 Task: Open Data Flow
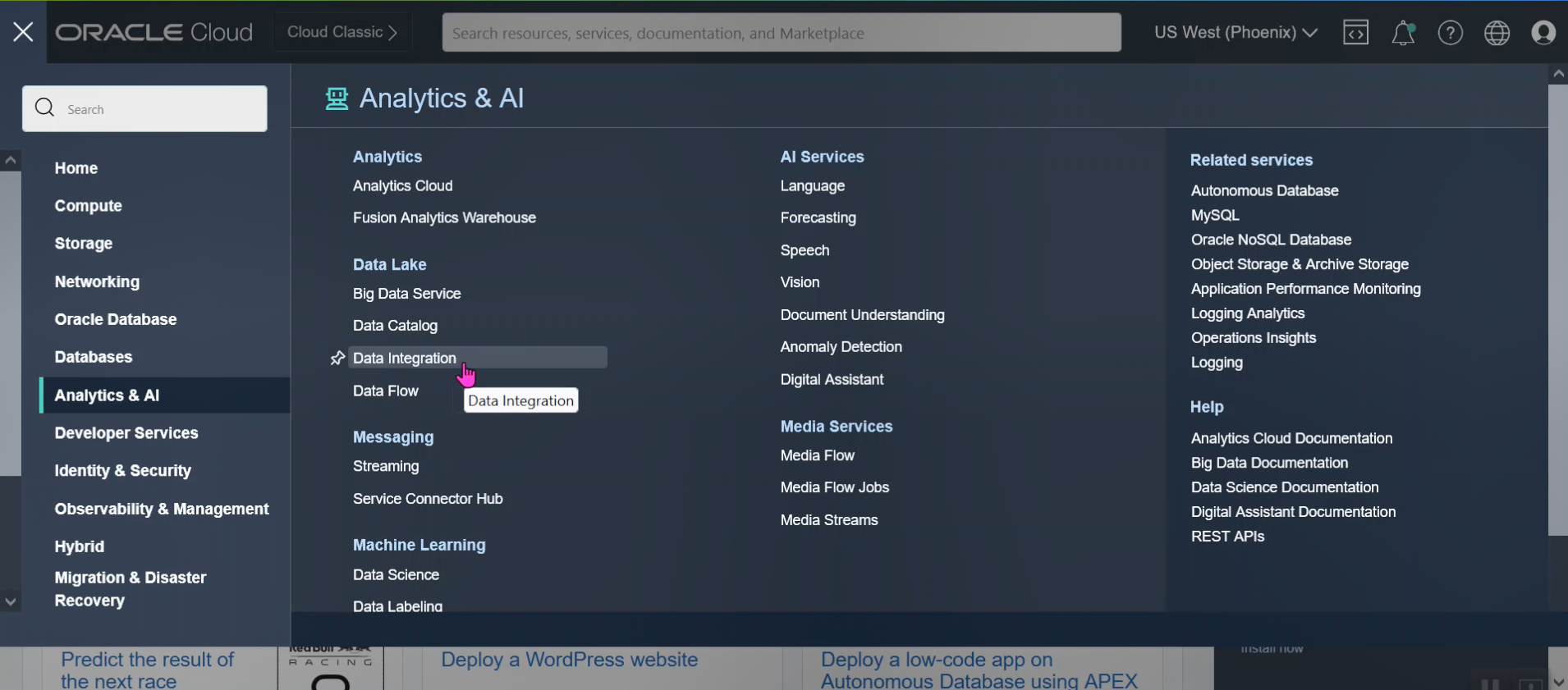(x=386, y=391)
